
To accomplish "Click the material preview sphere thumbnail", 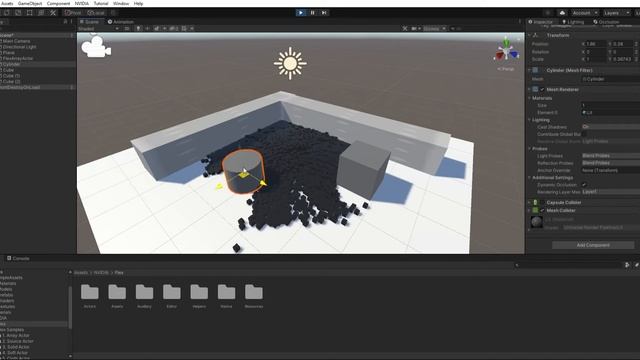I will 536,222.
